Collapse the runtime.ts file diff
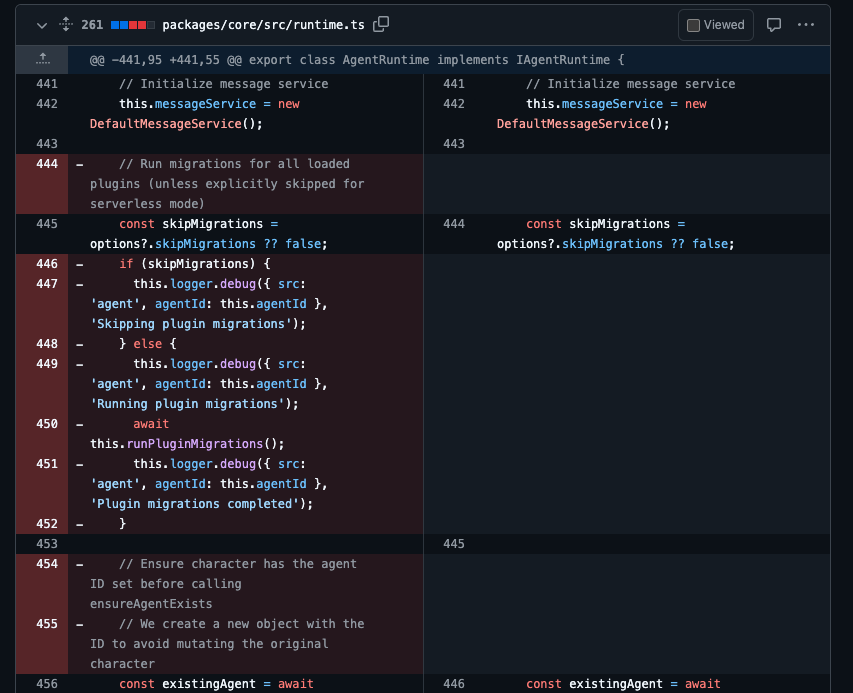This screenshot has height=693, width=853. point(41,24)
